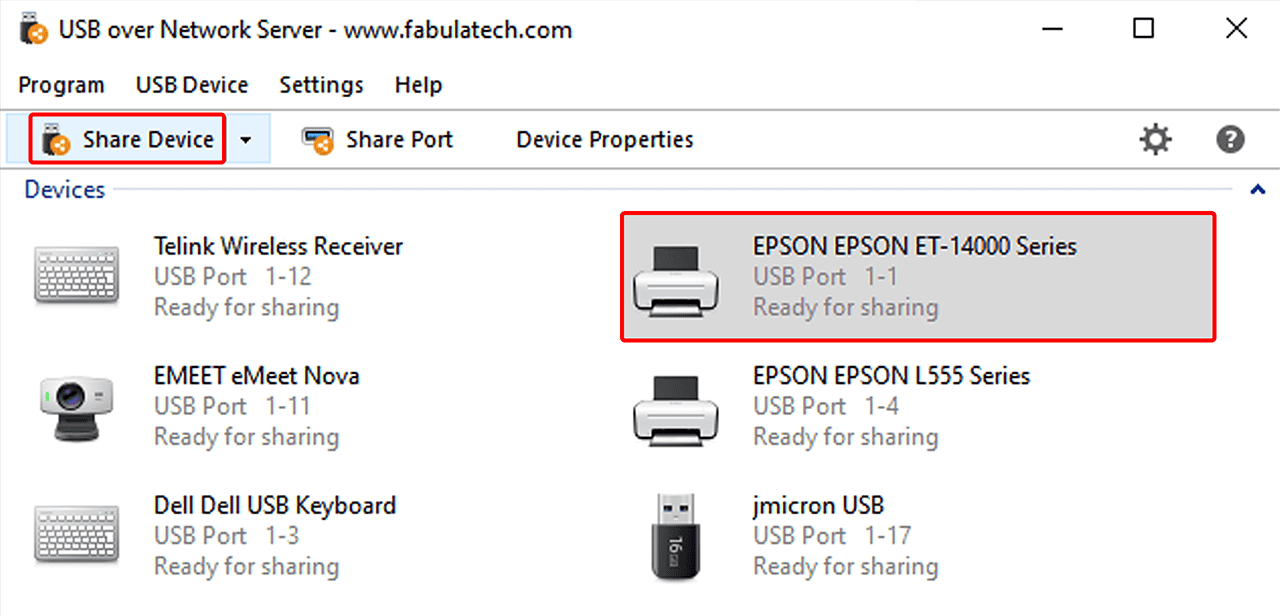Screen dimensions: 1280x616
Task: Click the Share Port button label
Action: (399, 140)
